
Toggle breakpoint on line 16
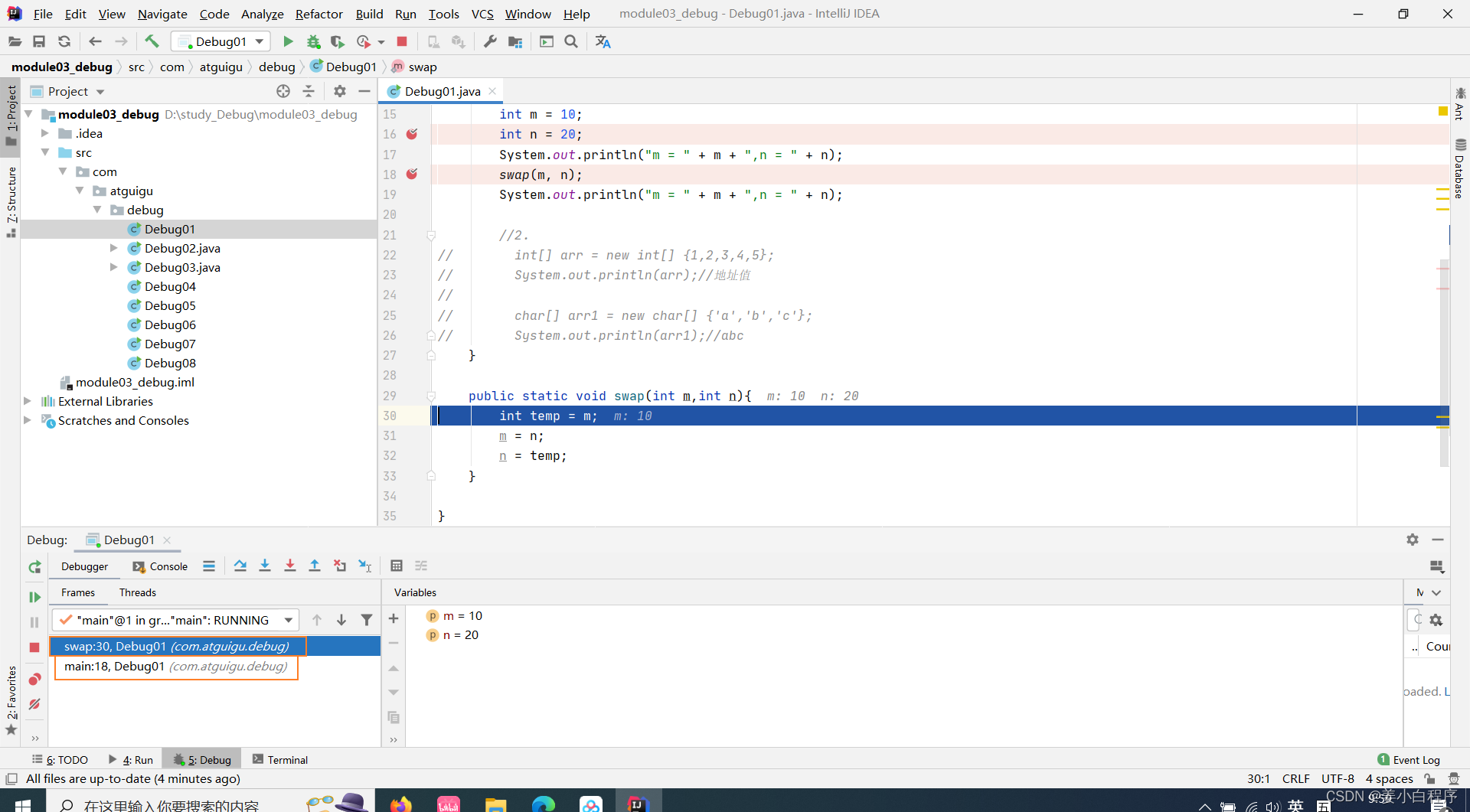[412, 134]
